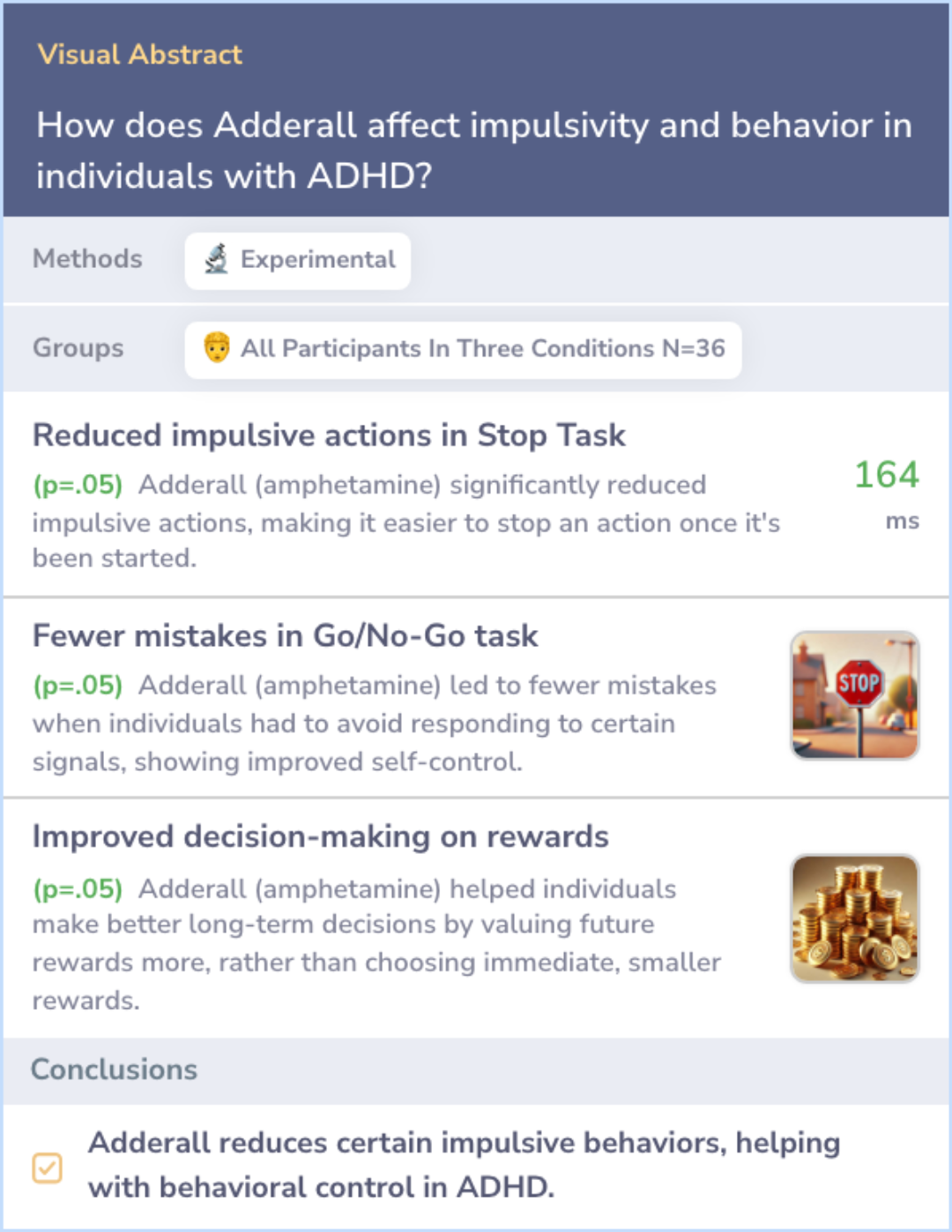The width and height of the screenshot is (952, 1232).
Task: Open the Fewer mistakes in Go/No-Go task heading
Action: coord(285,636)
